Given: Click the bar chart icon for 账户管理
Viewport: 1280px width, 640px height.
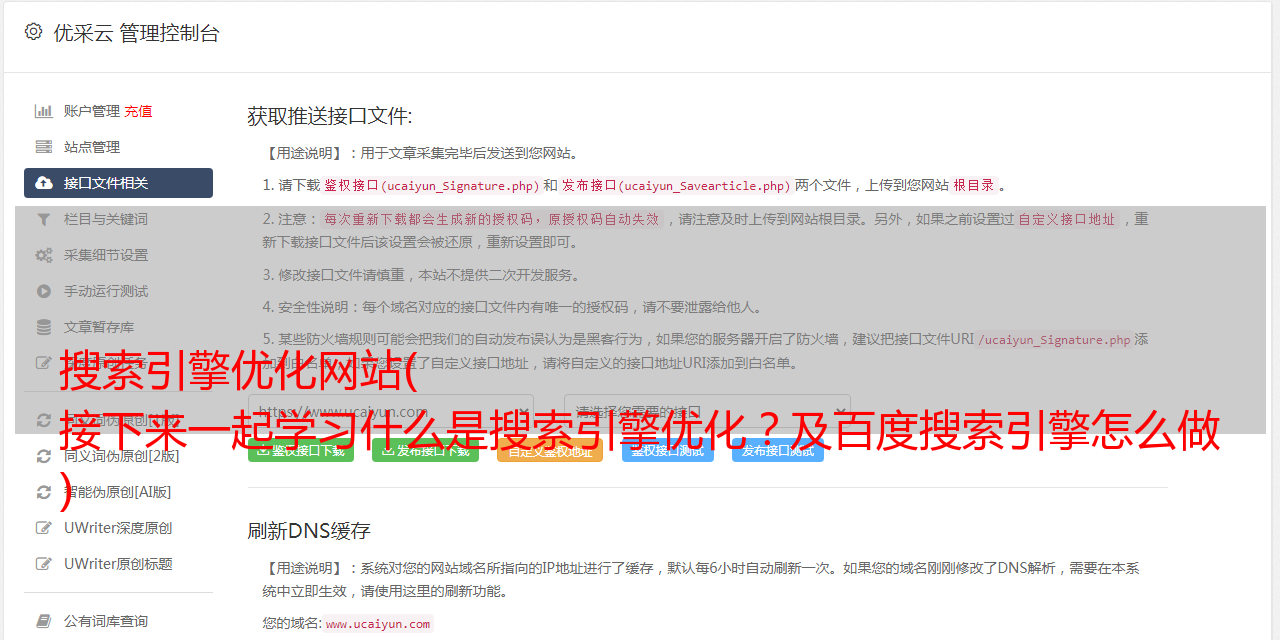Looking at the screenshot, I should coord(44,111).
